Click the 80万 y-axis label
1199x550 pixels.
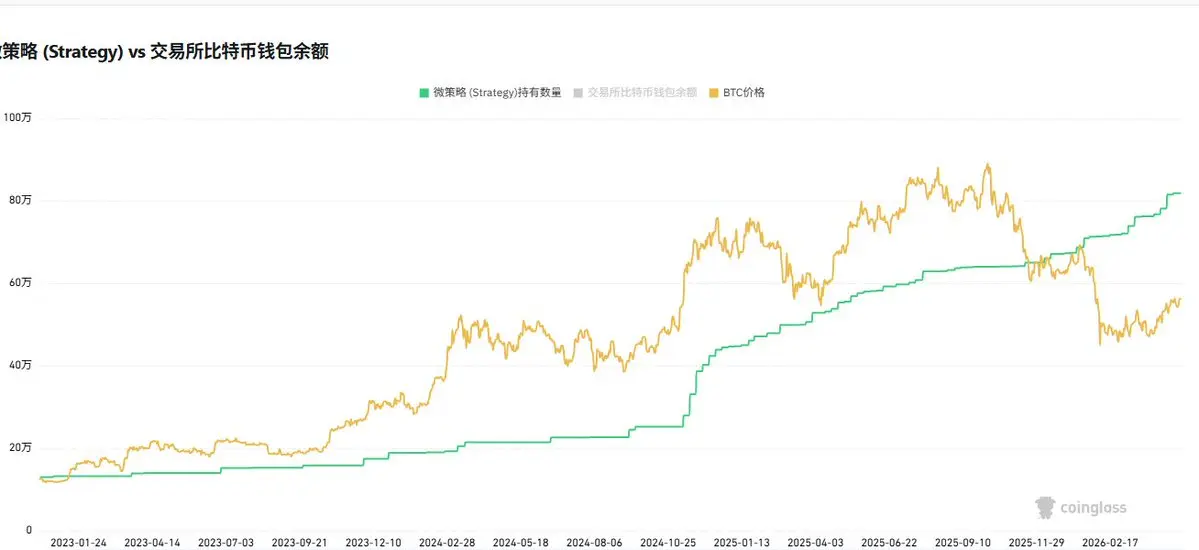pyautogui.click(x=19, y=200)
